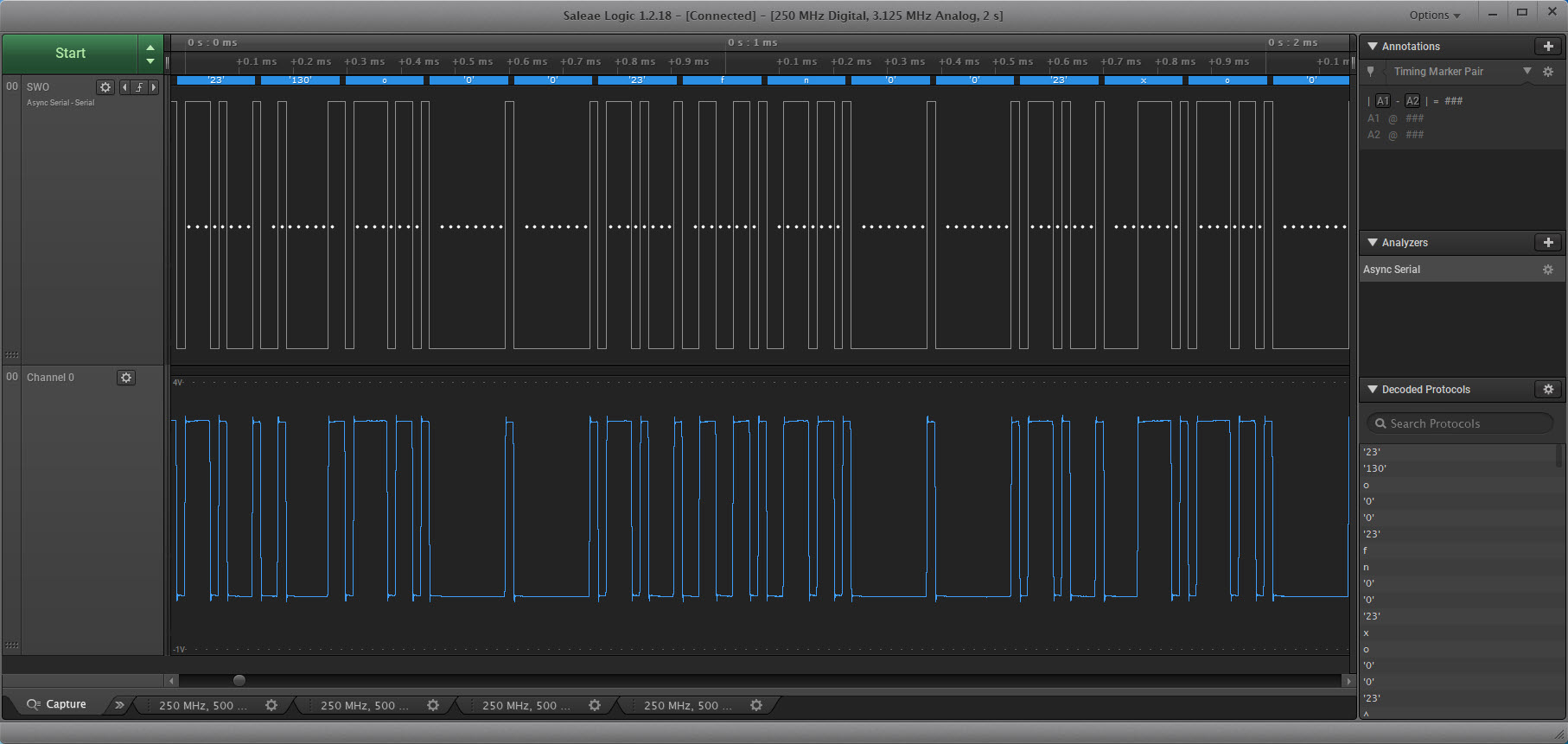This screenshot has width=1568, height=744.
Task: Collapse the Annotations panel
Action: (1373, 47)
